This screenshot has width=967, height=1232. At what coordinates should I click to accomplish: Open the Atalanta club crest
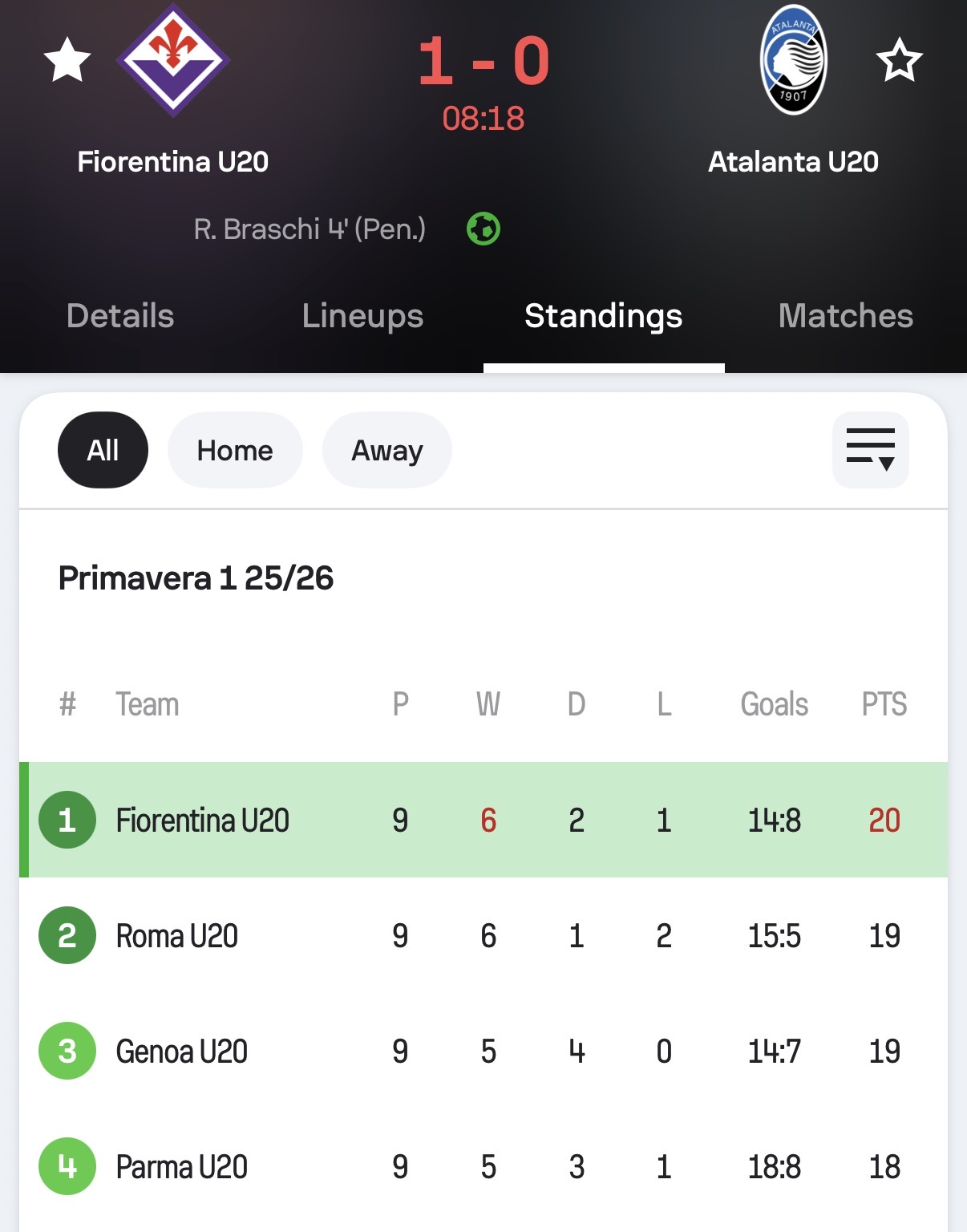point(793,61)
